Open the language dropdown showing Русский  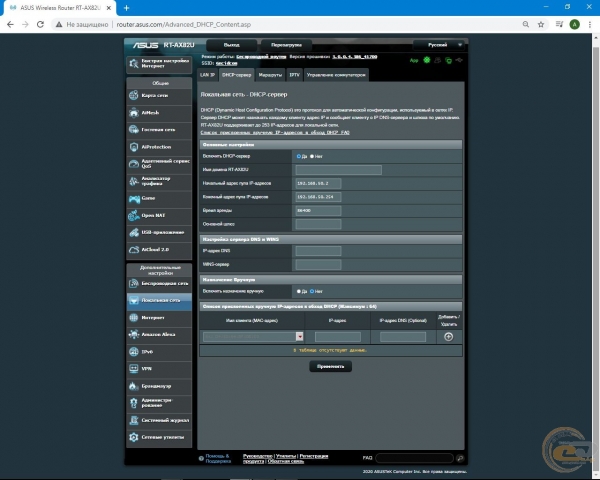pos(439,45)
